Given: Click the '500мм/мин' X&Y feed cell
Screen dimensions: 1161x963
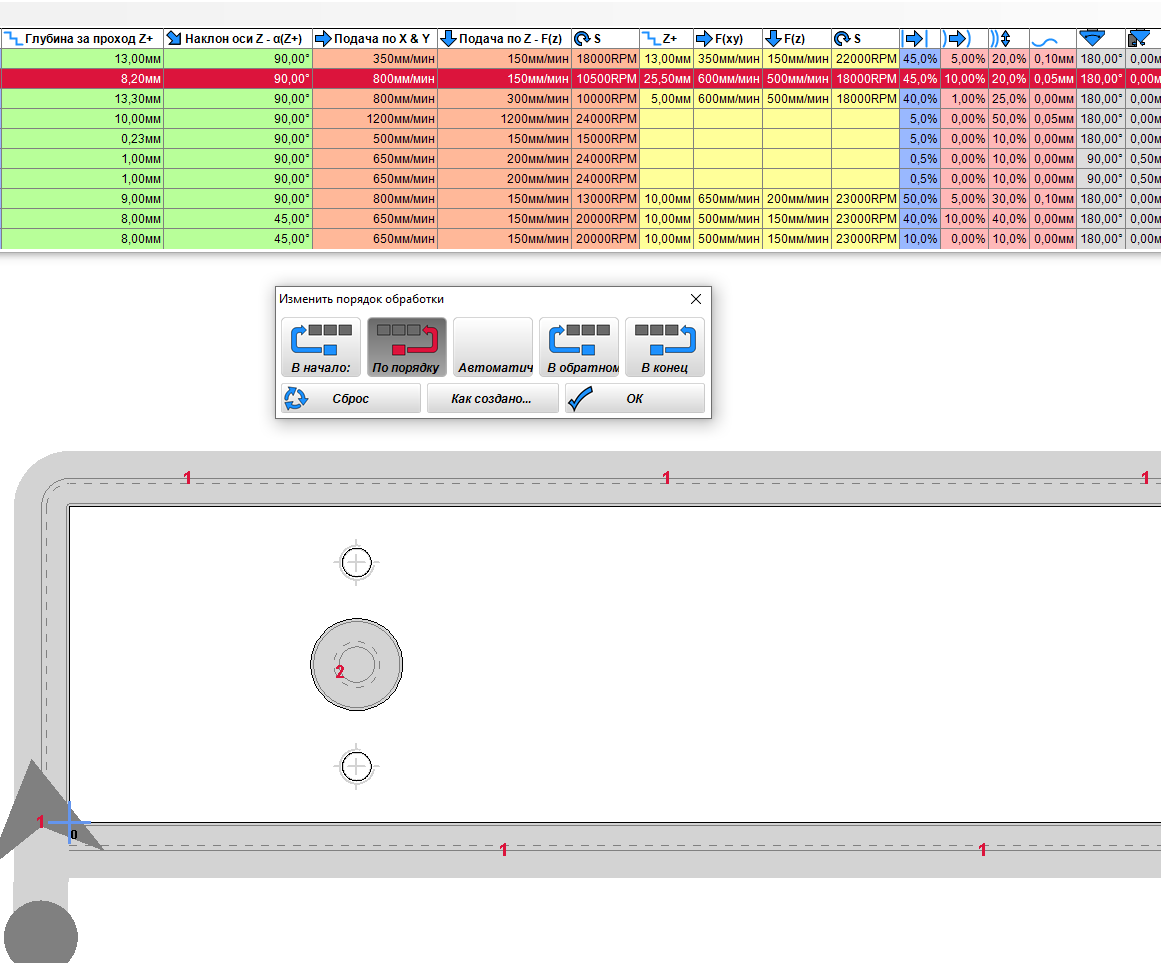Looking at the screenshot, I should pos(375,138).
